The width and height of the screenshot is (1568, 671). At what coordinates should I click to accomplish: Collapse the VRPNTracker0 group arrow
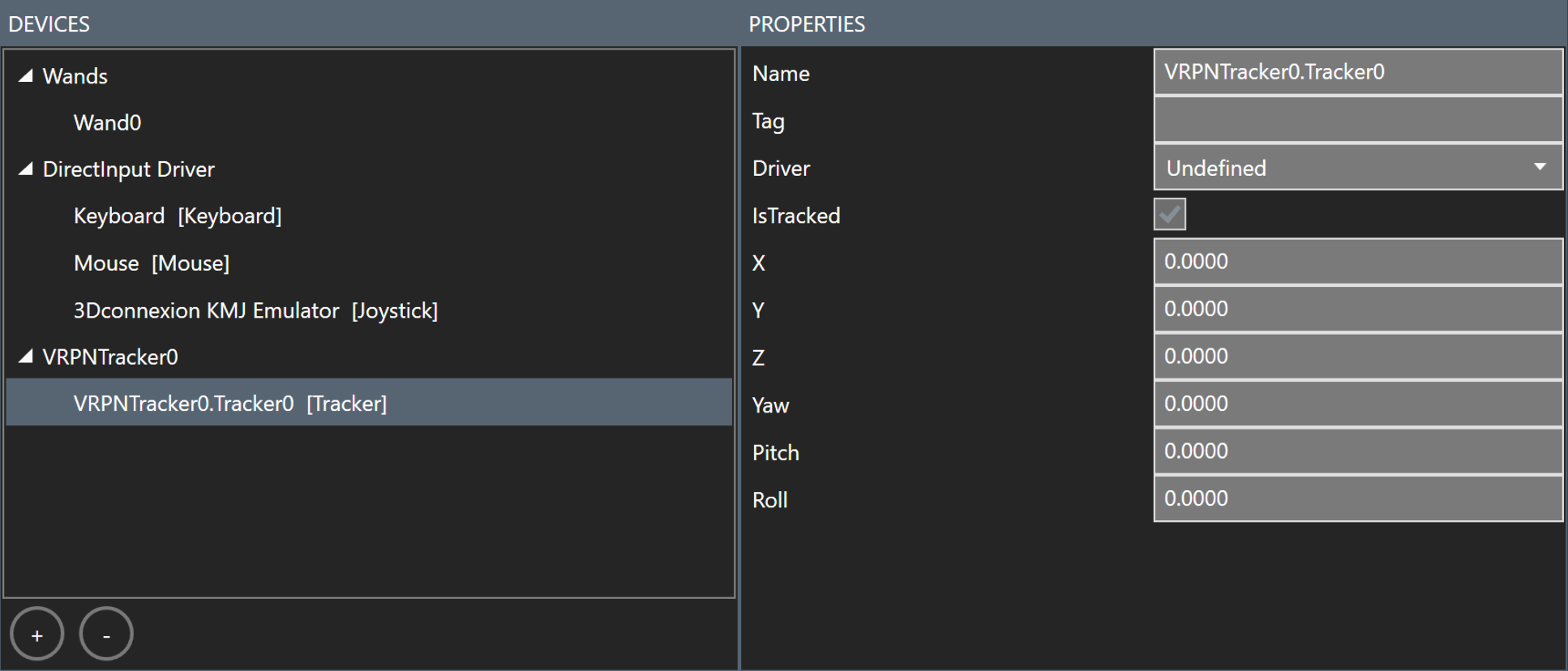[x=26, y=357]
